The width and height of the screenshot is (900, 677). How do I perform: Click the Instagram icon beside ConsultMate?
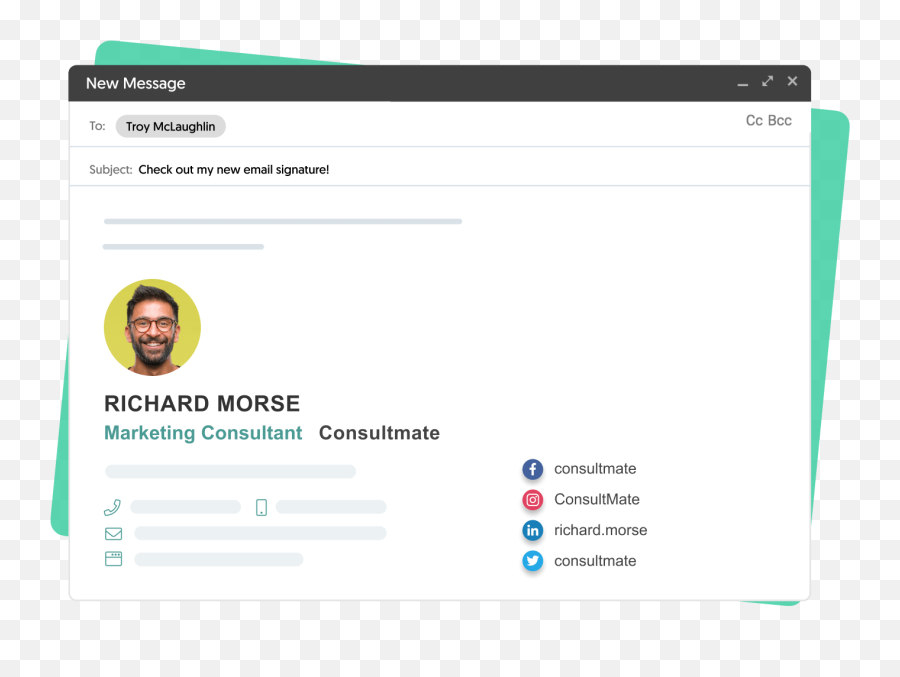[533, 499]
